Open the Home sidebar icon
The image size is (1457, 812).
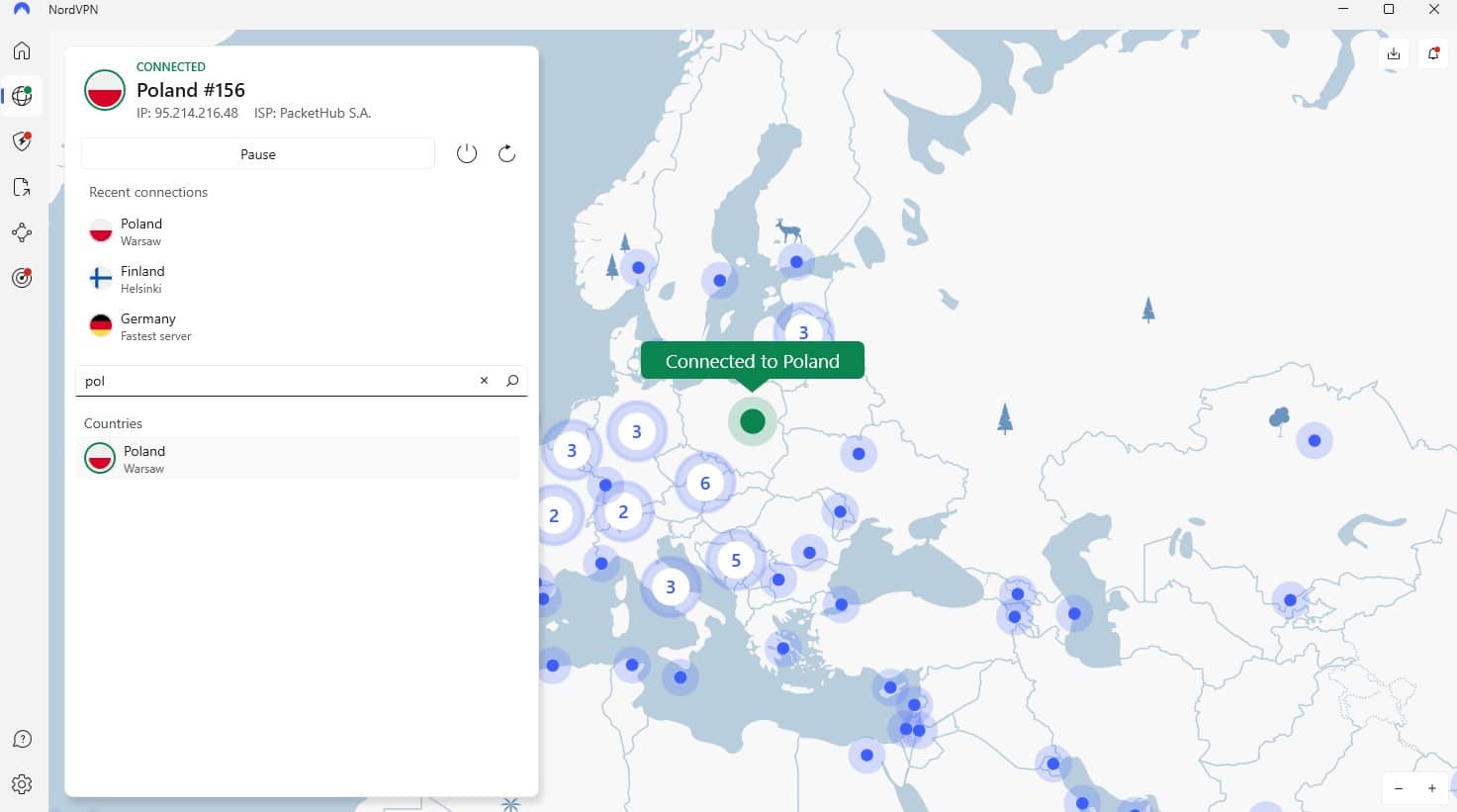[22, 50]
